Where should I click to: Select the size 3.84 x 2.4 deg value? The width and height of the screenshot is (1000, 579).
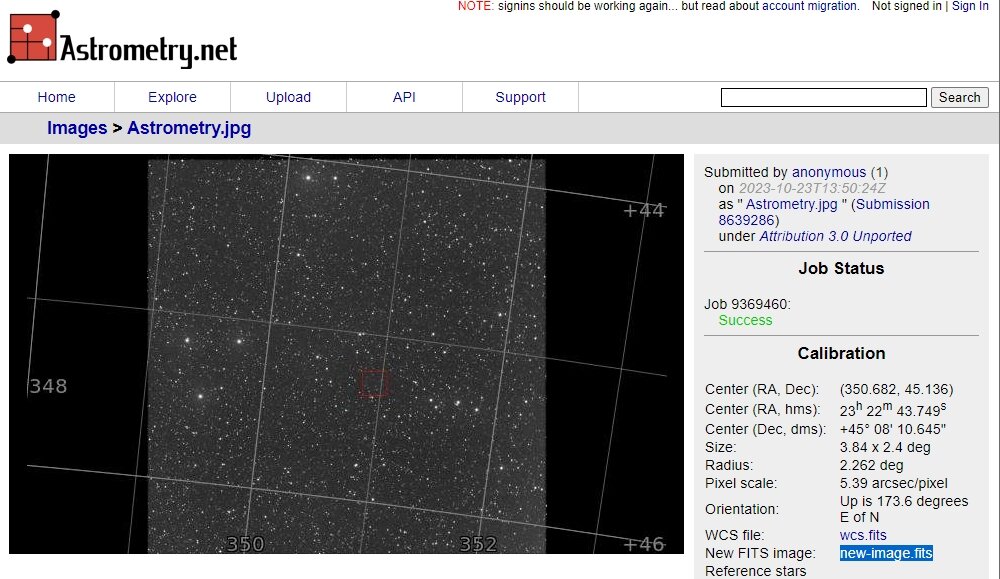click(x=885, y=447)
